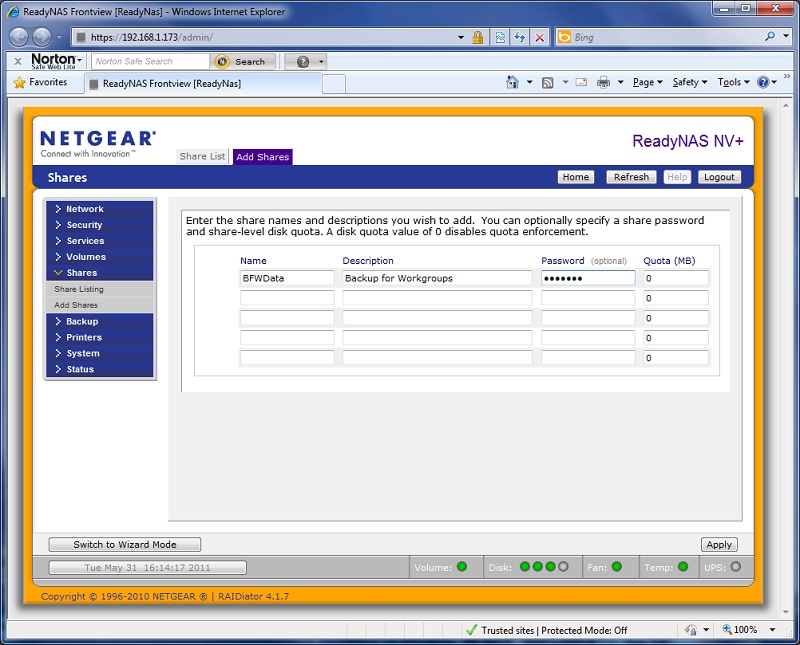Open the Print dropdown arrow

point(620,82)
